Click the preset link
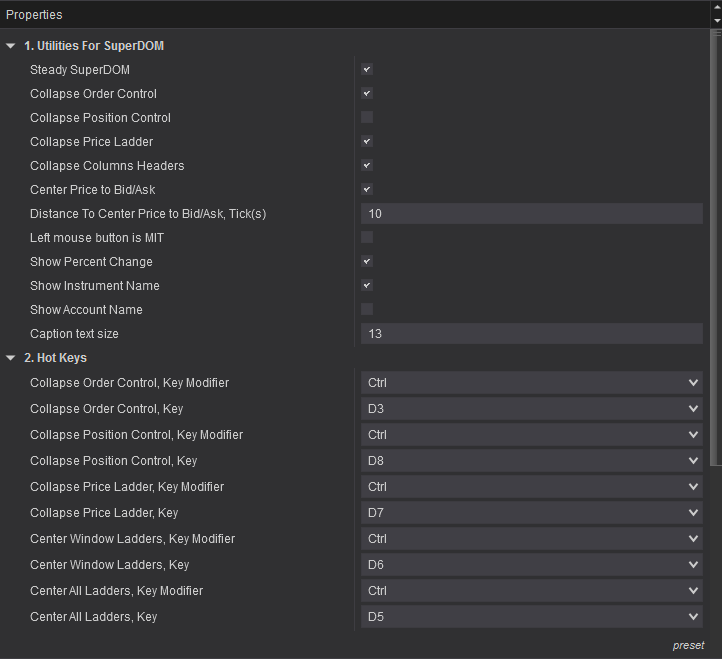 pyautogui.click(x=688, y=646)
